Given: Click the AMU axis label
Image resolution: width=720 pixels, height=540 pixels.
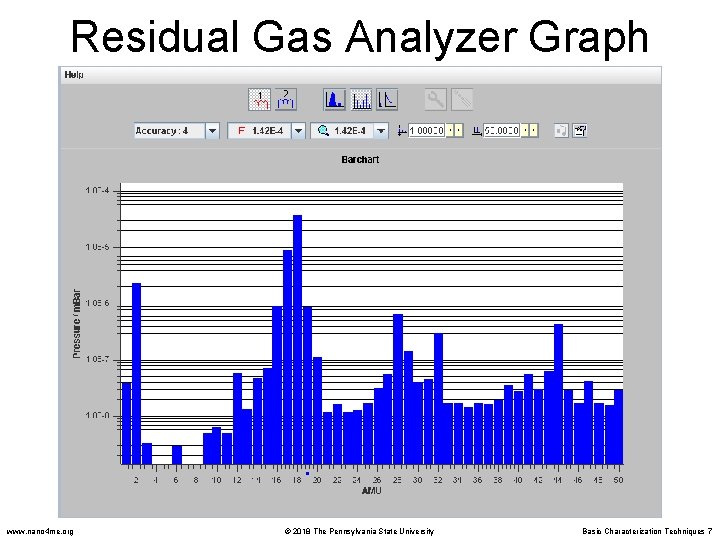Looking at the screenshot, I should [371, 491].
